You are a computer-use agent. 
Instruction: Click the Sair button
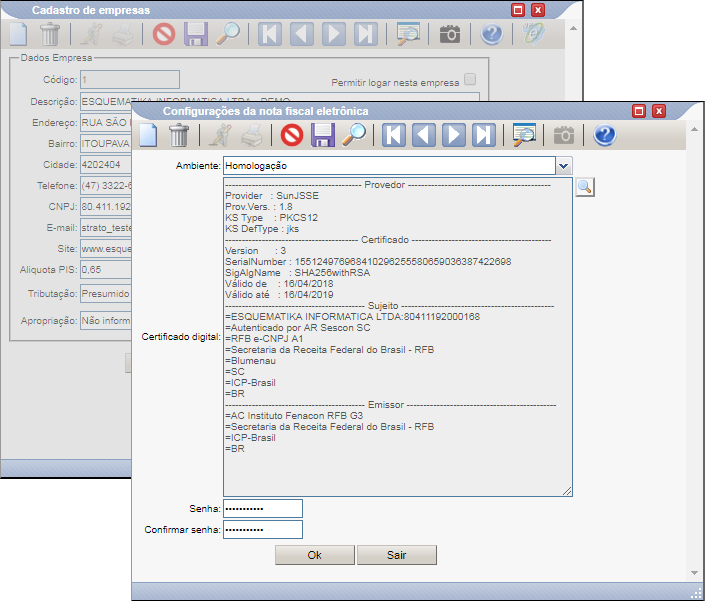[x=397, y=555]
